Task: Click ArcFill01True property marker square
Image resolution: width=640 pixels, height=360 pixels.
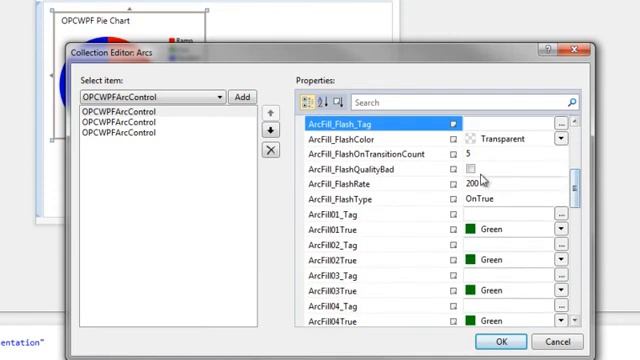Action: point(453,229)
